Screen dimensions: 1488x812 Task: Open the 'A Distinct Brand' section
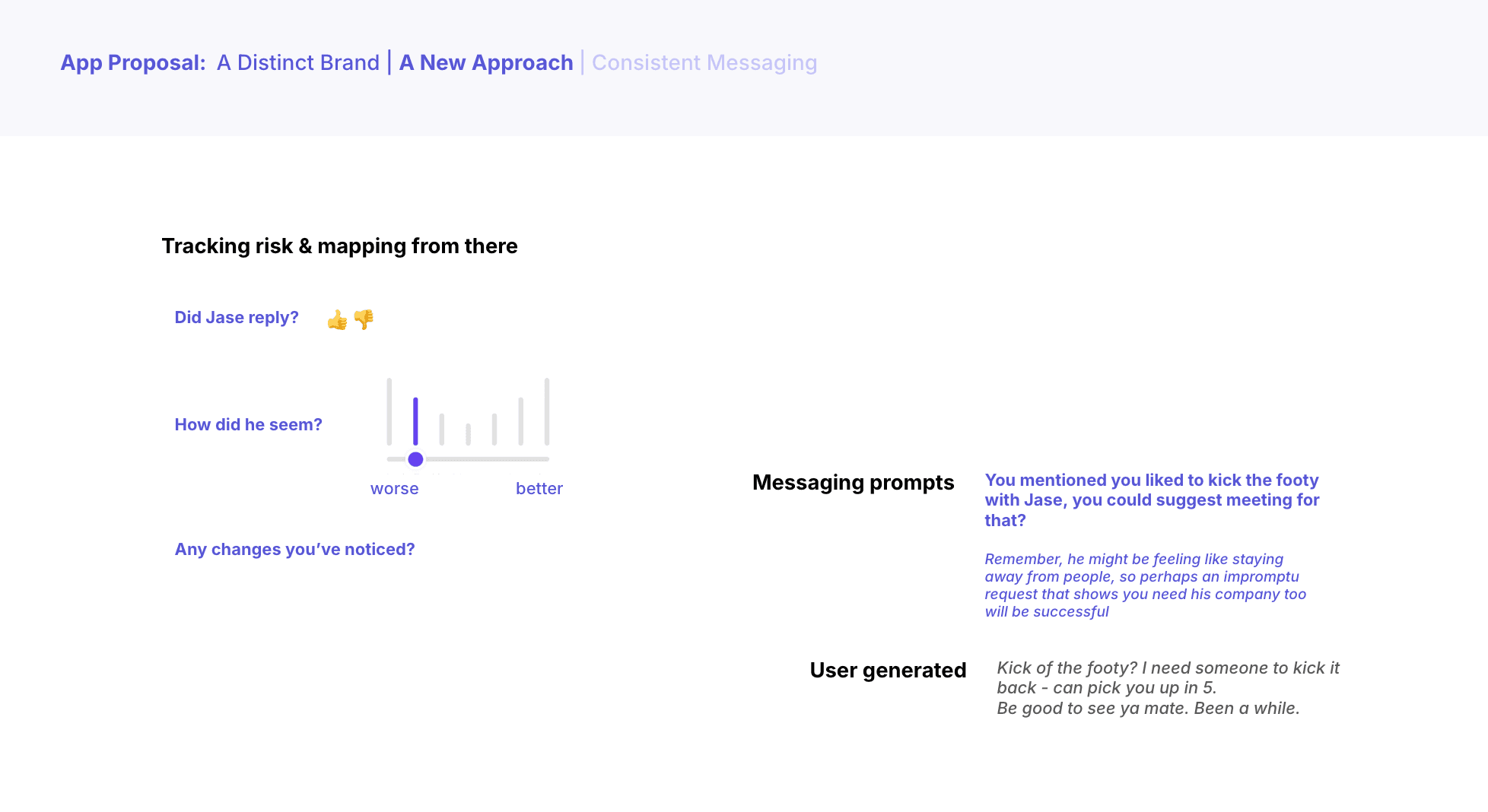(297, 62)
